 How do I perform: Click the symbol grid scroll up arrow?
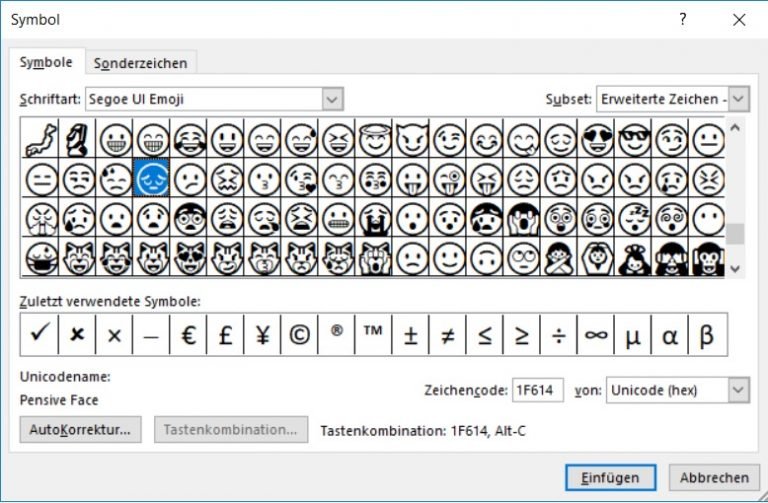[735, 128]
